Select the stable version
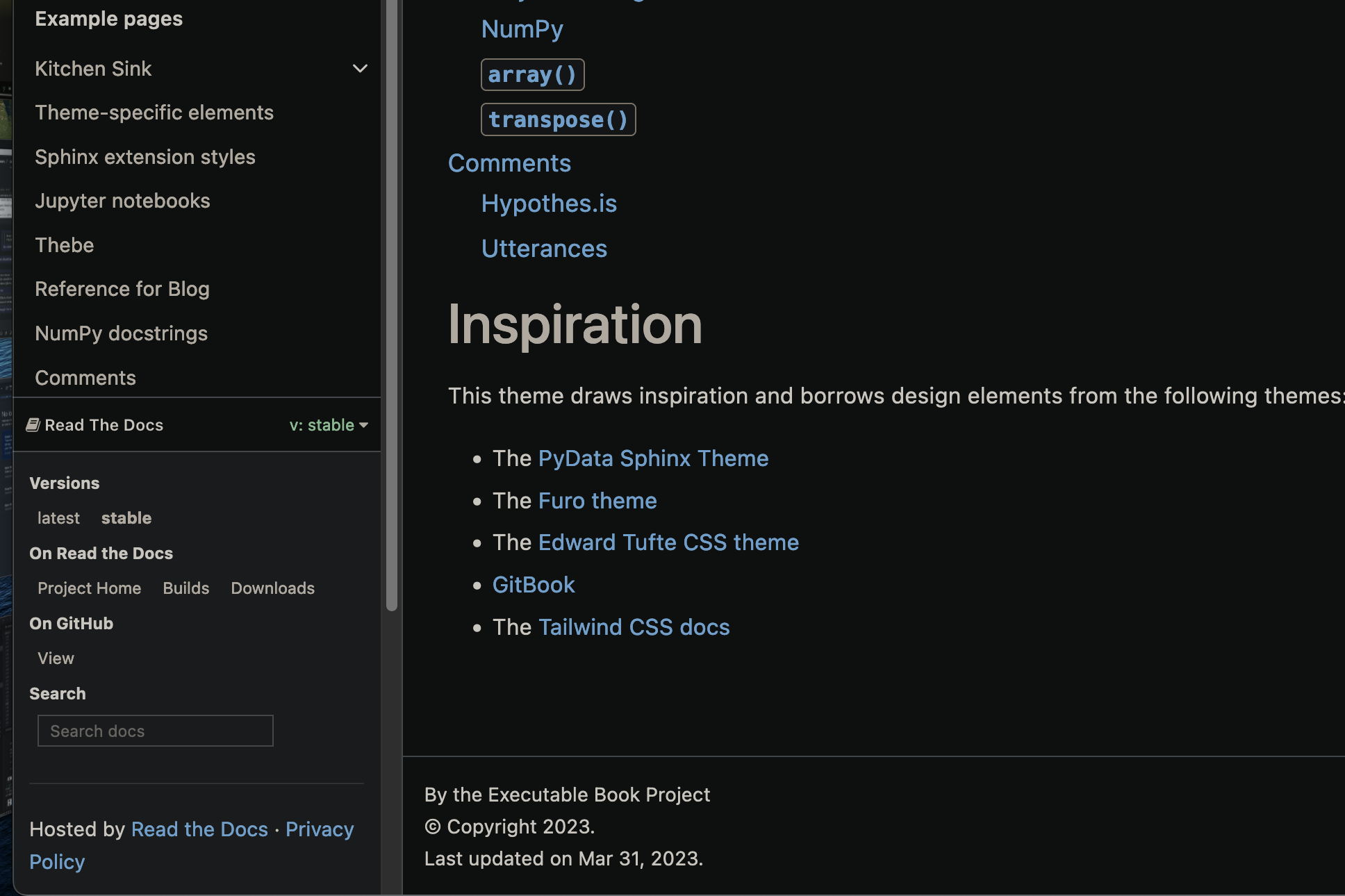The height and width of the screenshot is (896, 1345). click(x=126, y=517)
